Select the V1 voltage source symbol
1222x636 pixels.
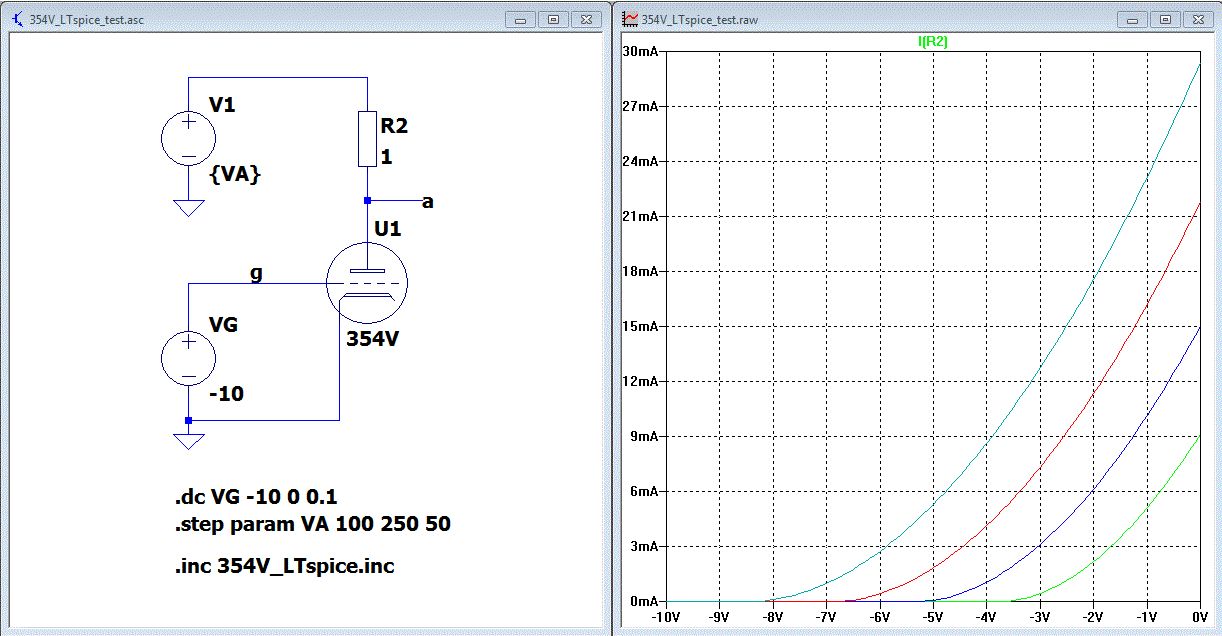[x=188, y=138]
